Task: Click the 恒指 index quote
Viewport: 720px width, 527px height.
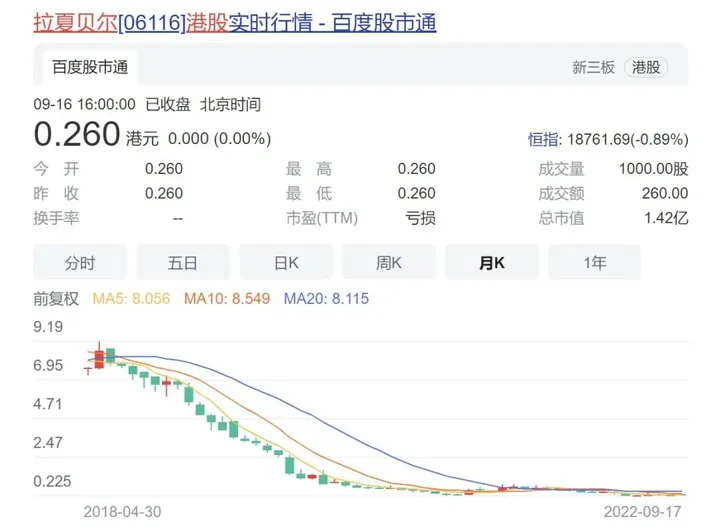Action: 608,139
